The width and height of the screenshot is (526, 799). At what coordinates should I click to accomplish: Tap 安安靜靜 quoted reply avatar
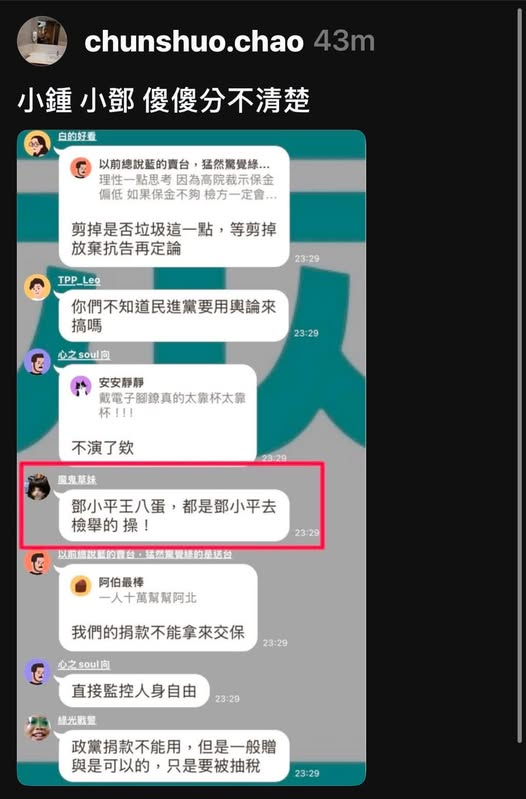(81, 386)
